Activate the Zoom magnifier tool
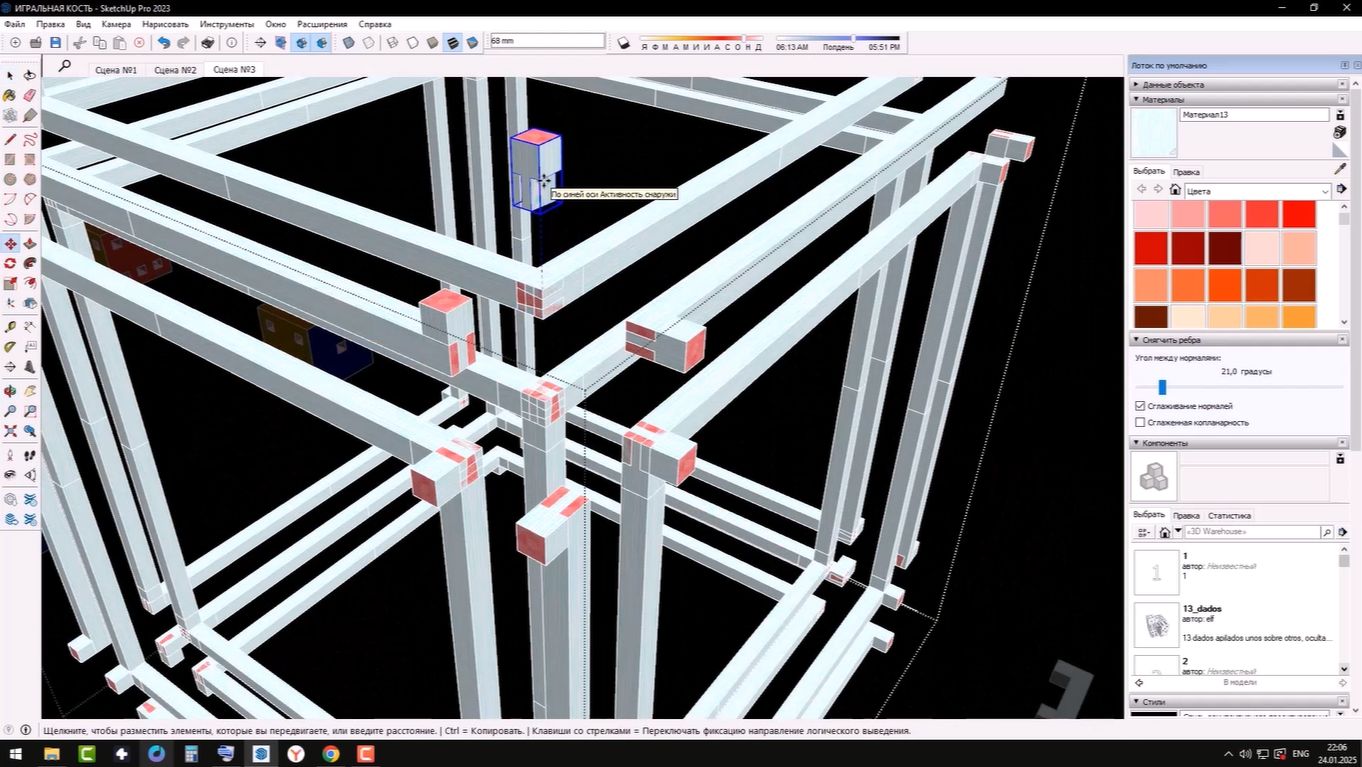This screenshot has width=1362, height=767. click(10, 411)
